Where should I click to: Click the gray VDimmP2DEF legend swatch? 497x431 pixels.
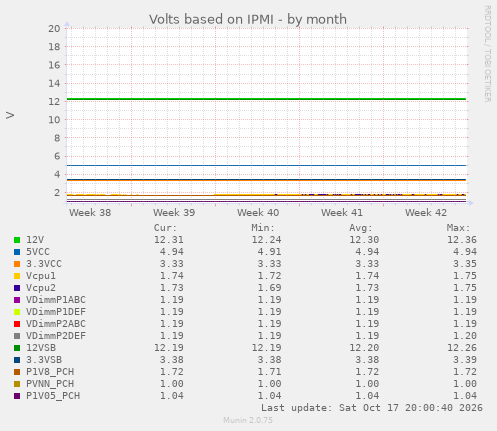point(17,336)
